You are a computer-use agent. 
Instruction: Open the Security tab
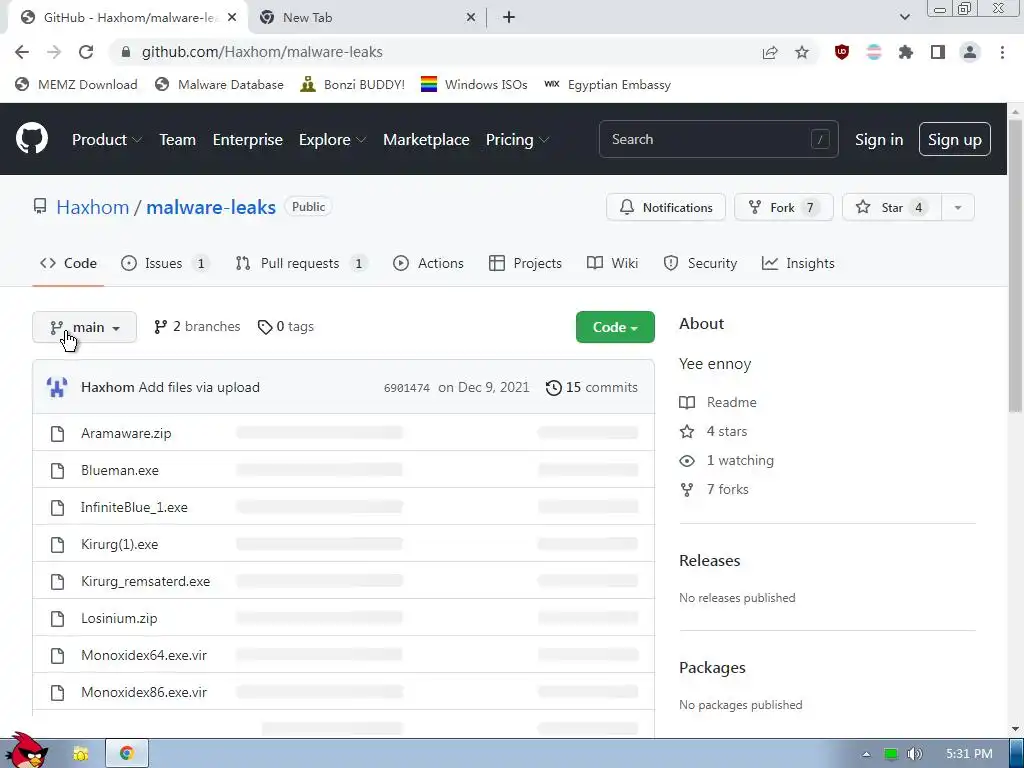(700, 263)
